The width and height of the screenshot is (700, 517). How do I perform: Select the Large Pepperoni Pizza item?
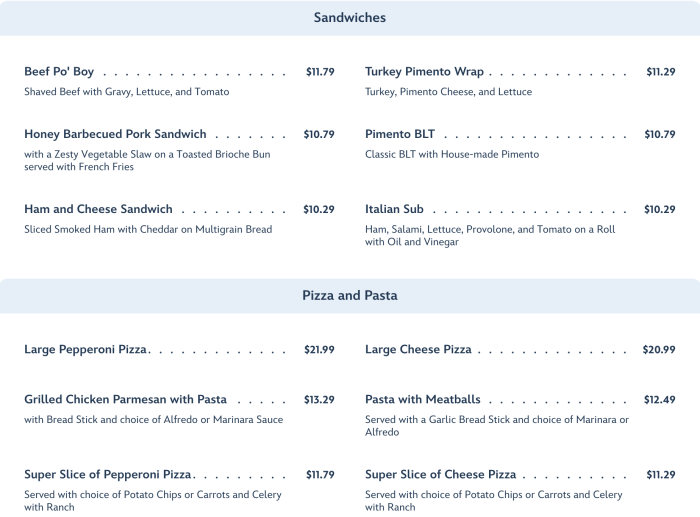85,350
